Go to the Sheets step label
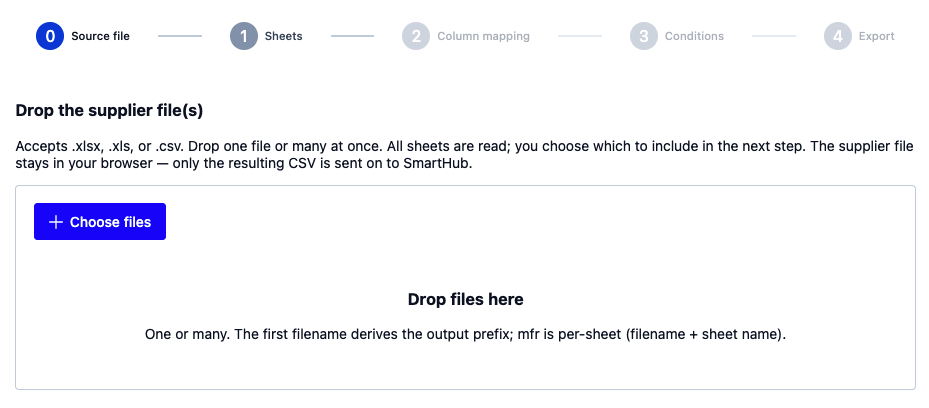Viewport: 929px width, 408px height. click(x=283, y=36)
